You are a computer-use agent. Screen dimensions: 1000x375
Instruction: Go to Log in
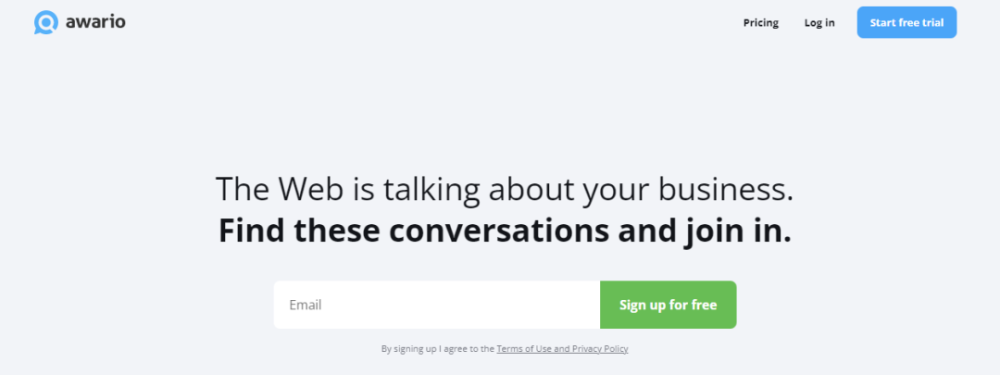(819, 22)
